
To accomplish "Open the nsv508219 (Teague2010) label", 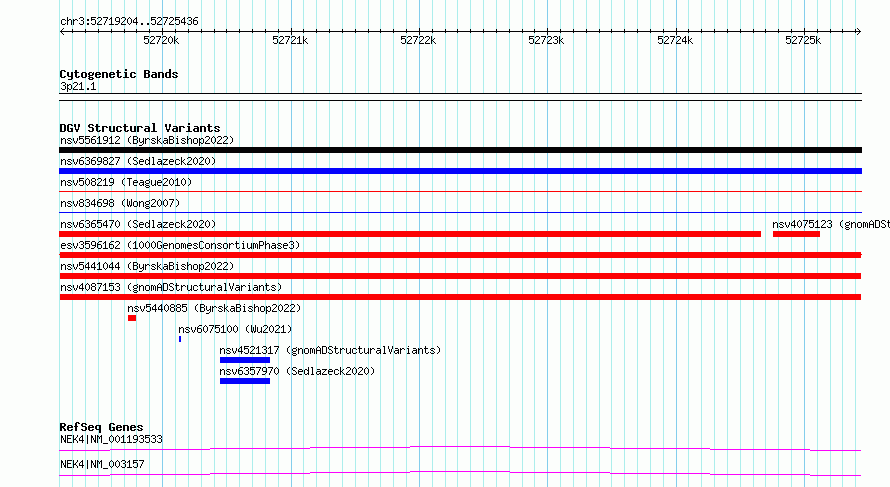I will tap(126, 182).
